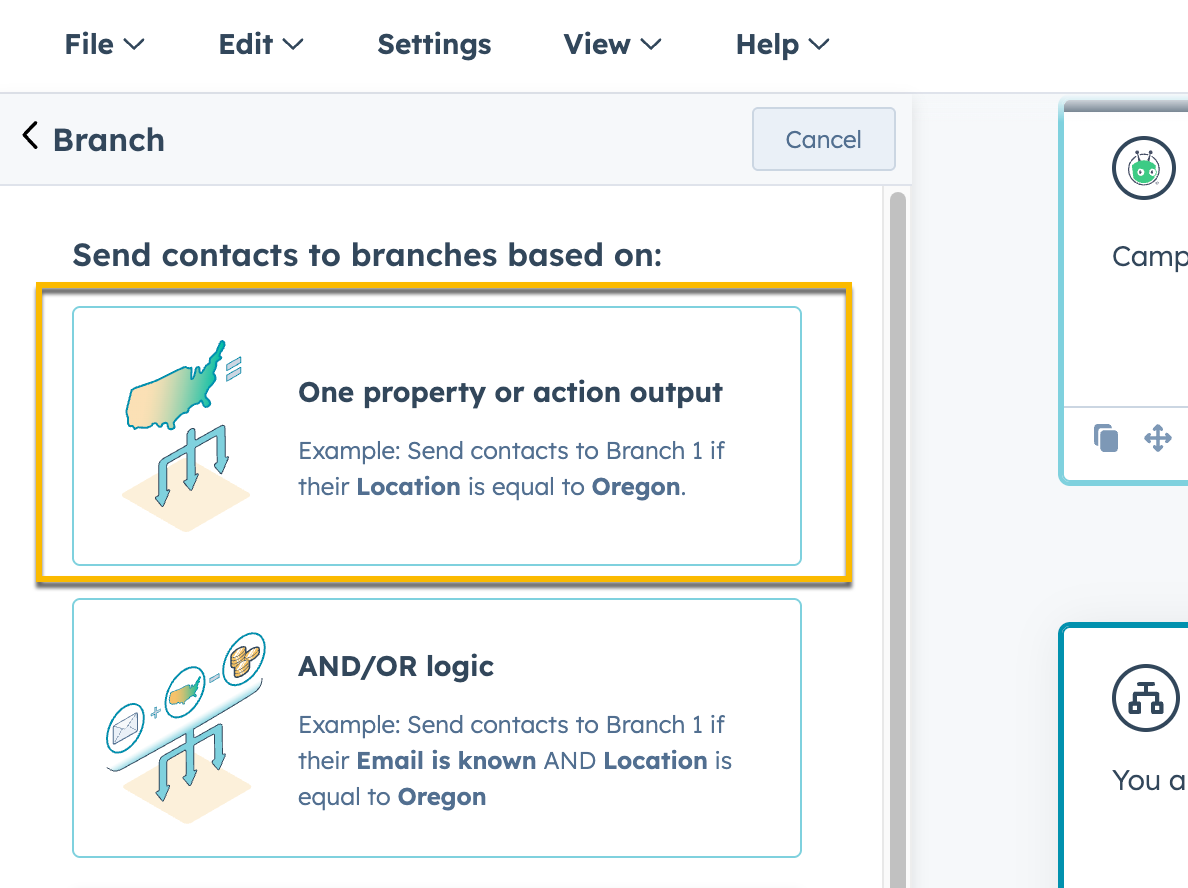The height and width of the screenshot is (888, 1188).
Task: Open the Settings menu item
Action: [434, 44]
